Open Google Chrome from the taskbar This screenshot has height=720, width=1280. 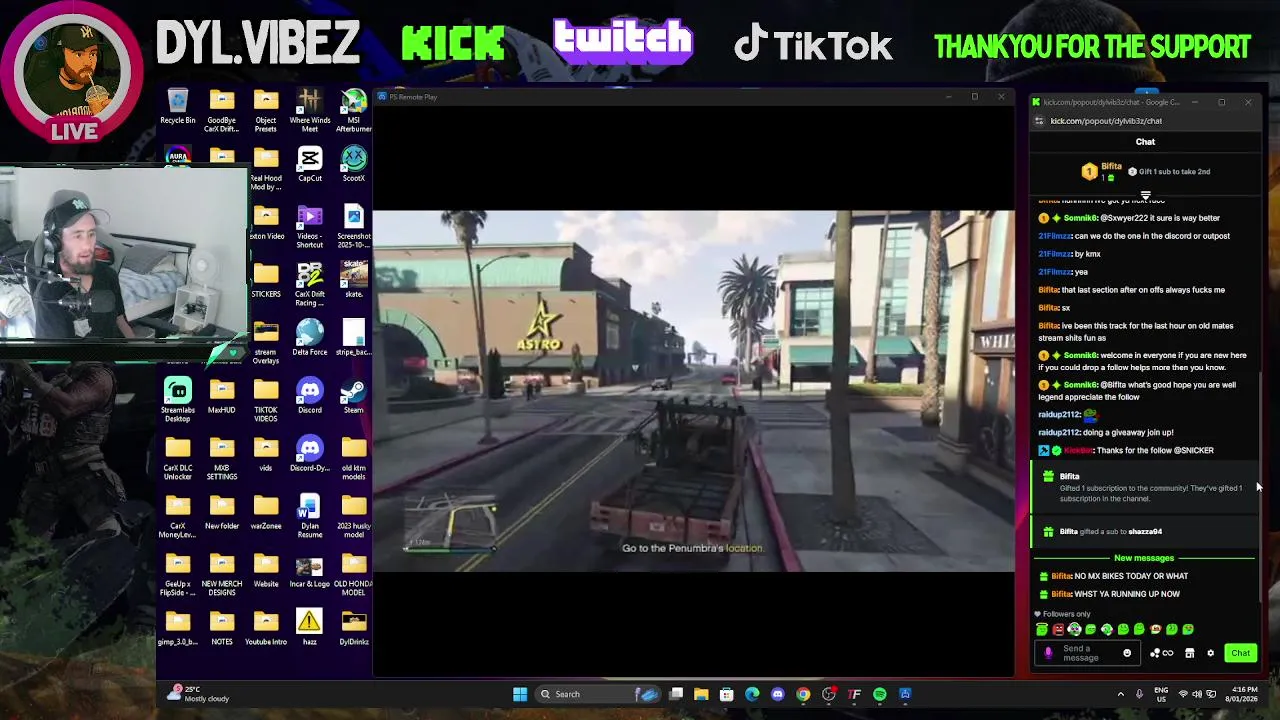(803, 694)
